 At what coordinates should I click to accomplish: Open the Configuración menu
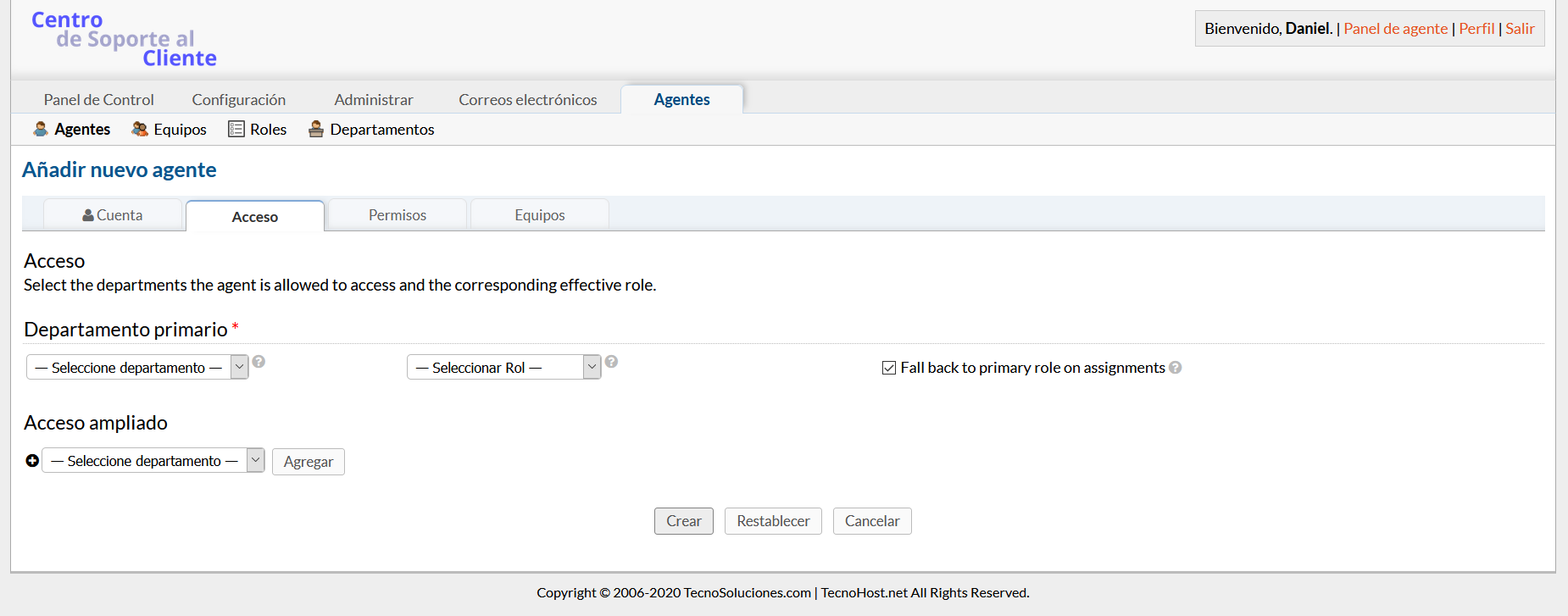point(239,100)
